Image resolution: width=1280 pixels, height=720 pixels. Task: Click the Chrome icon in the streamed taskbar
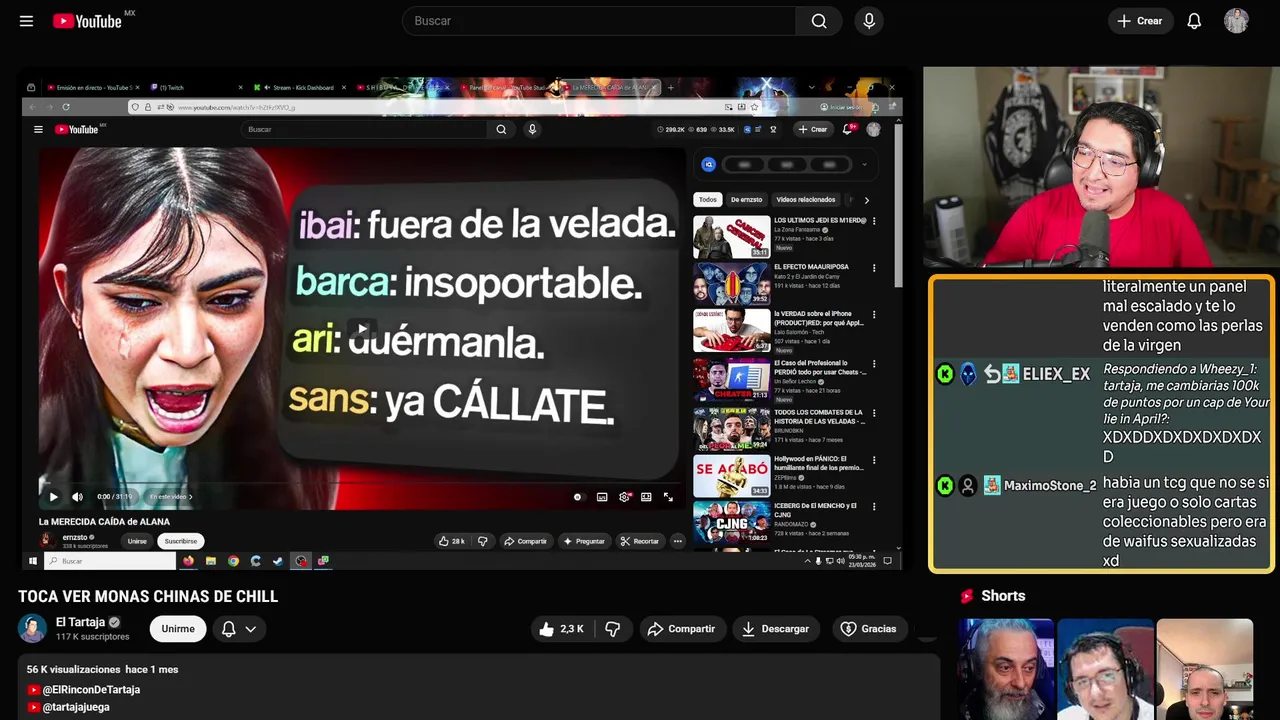233,561
